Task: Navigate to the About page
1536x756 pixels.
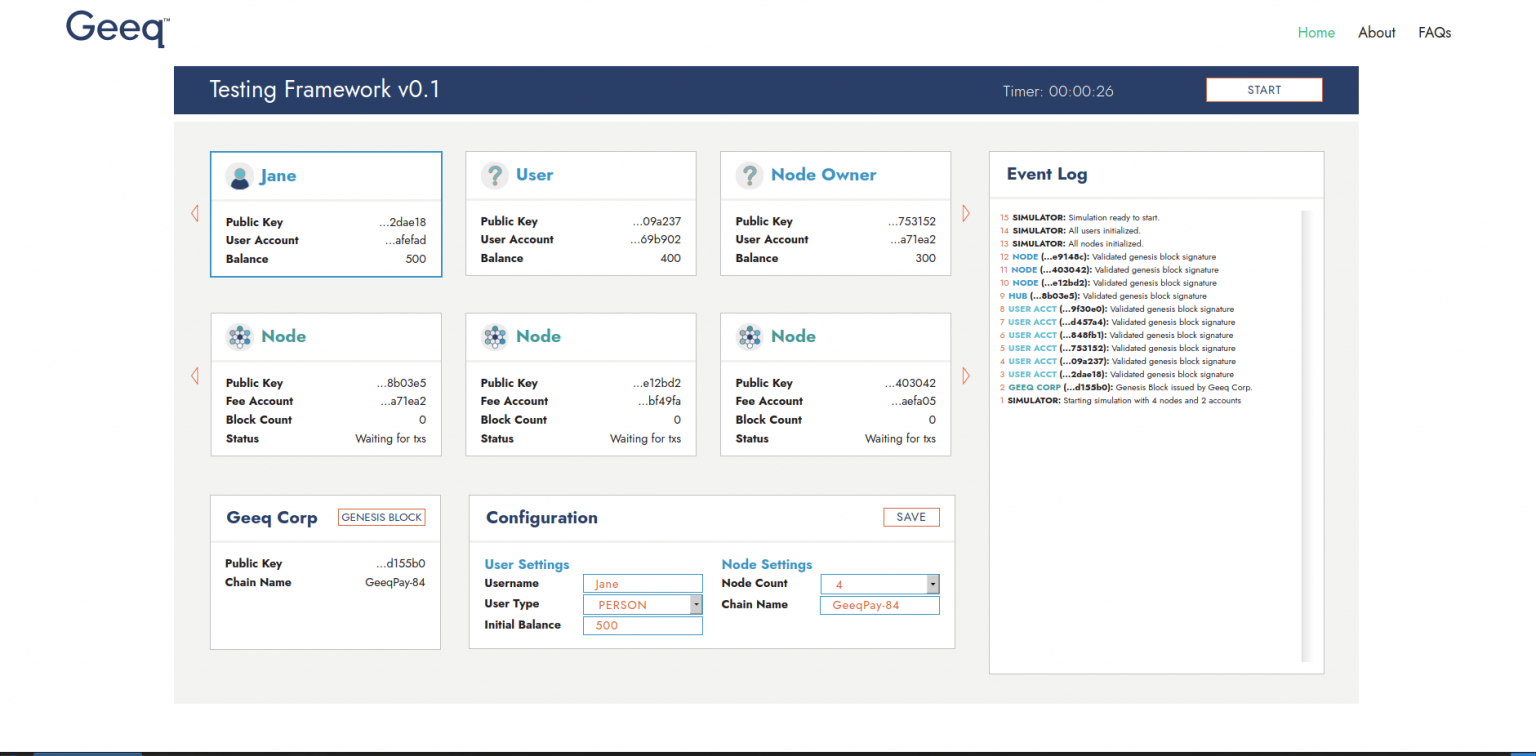Action: (1376, 32)
